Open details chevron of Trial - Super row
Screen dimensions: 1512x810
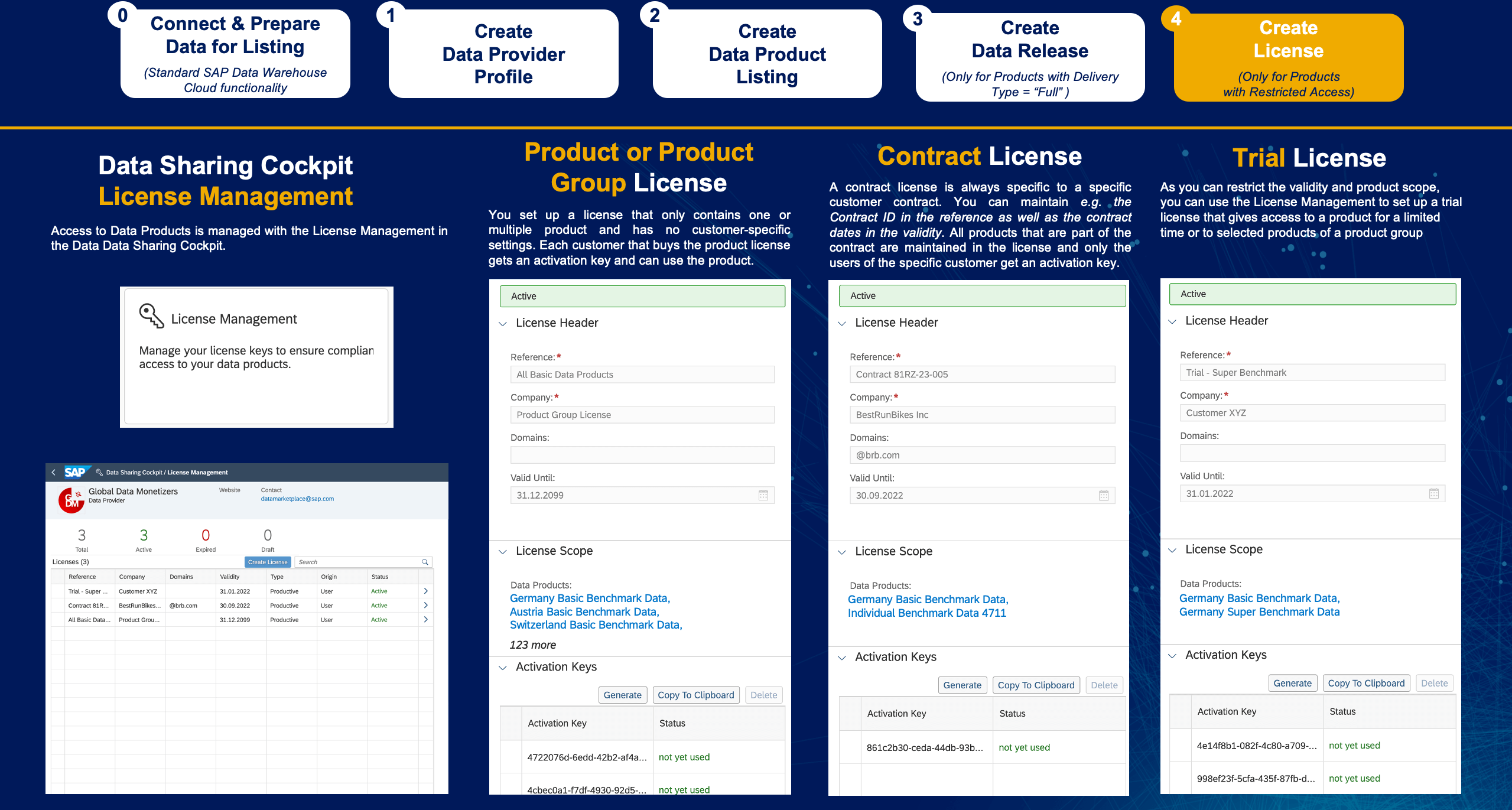(x=425, y=591)
